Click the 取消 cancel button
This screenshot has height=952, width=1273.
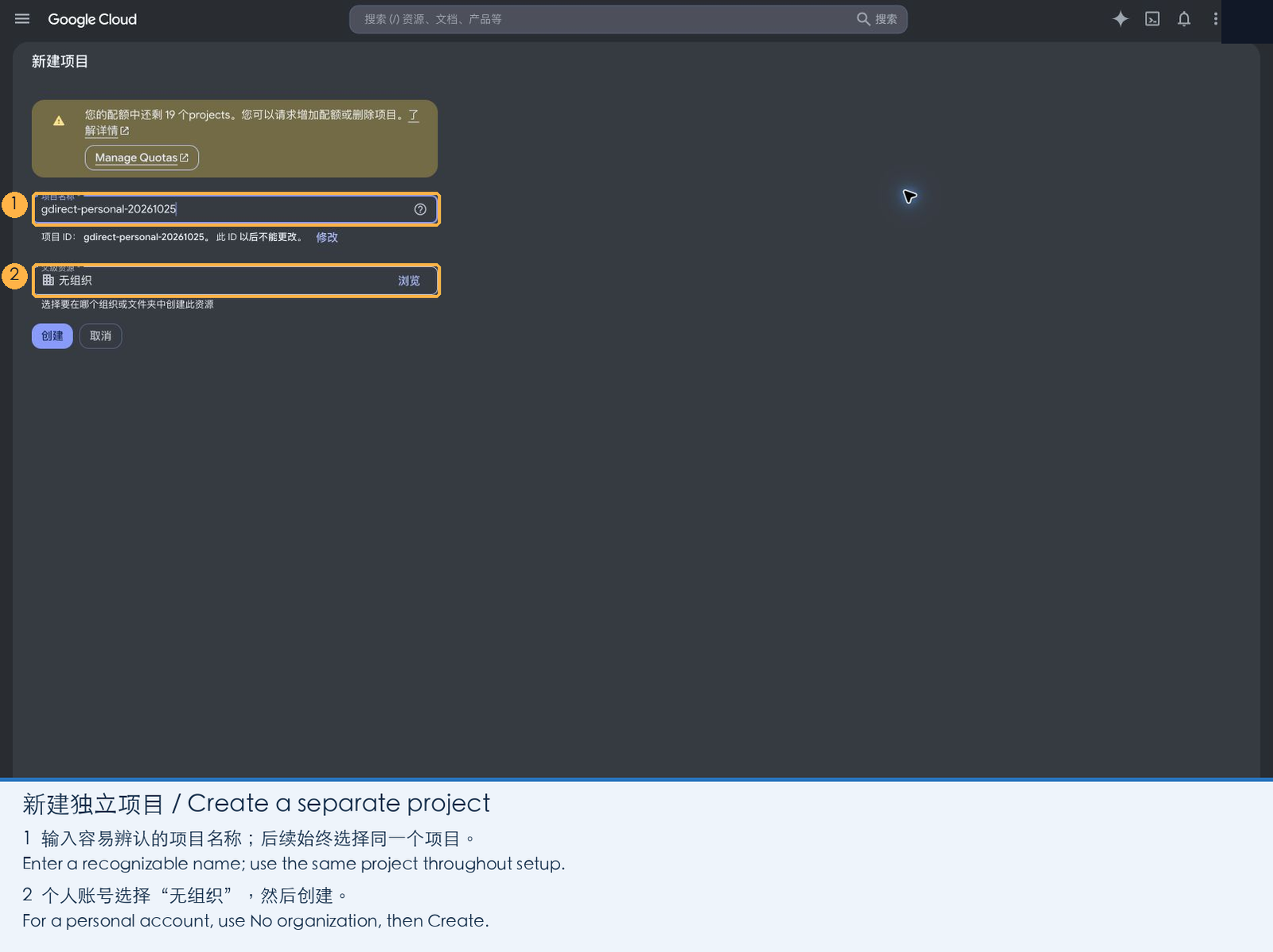101,336
